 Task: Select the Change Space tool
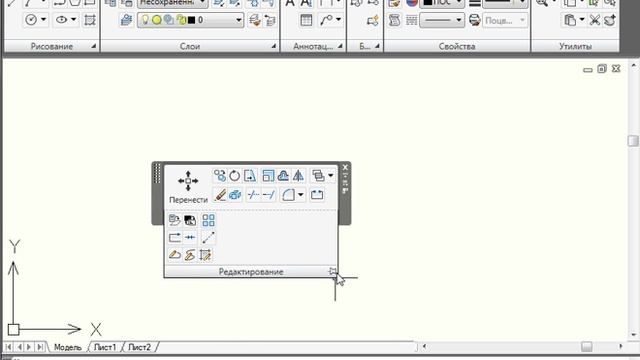(190, 220)
